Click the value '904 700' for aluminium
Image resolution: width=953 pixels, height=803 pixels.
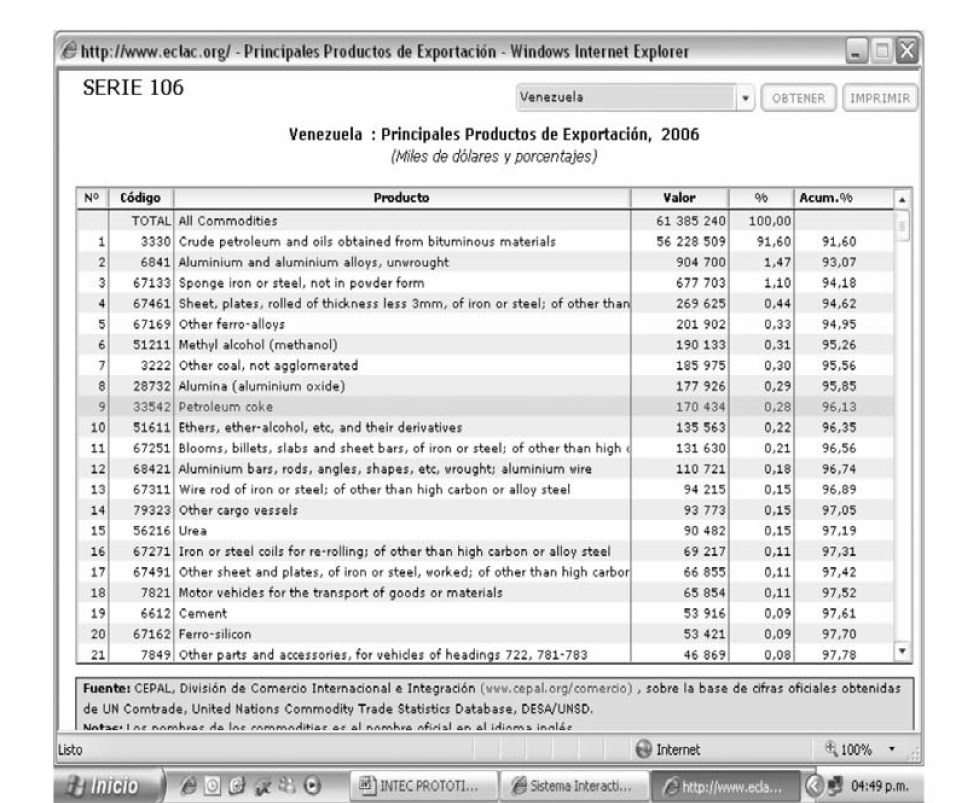[x=701, y=262]
